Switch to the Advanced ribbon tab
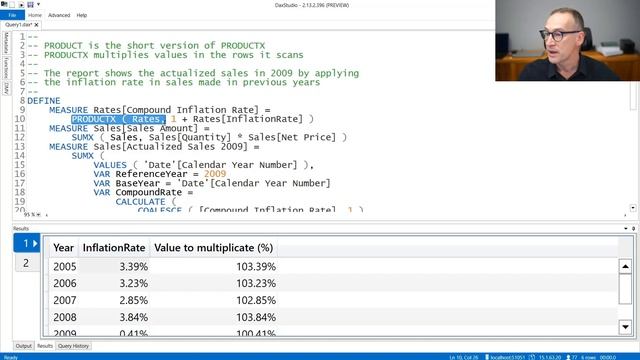The image size is (640, 360). [59, 15]
